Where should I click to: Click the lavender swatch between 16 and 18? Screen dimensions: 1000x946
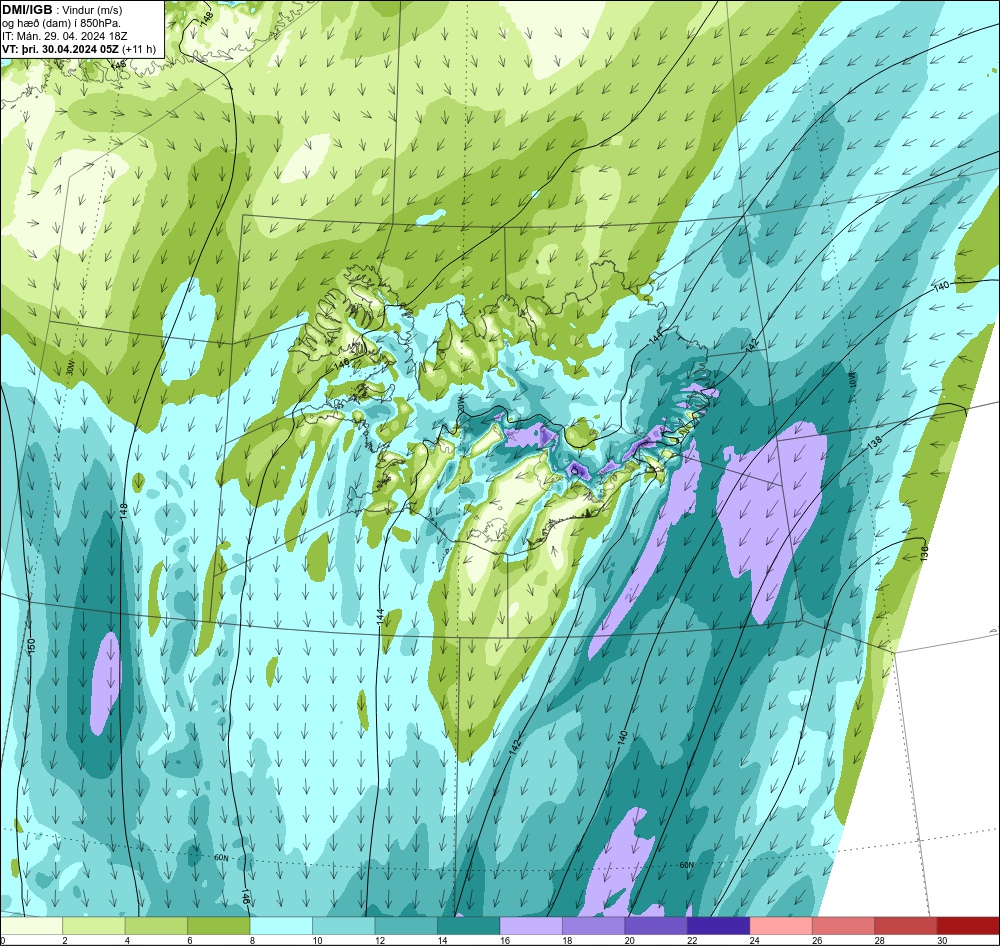pos(531,925)
